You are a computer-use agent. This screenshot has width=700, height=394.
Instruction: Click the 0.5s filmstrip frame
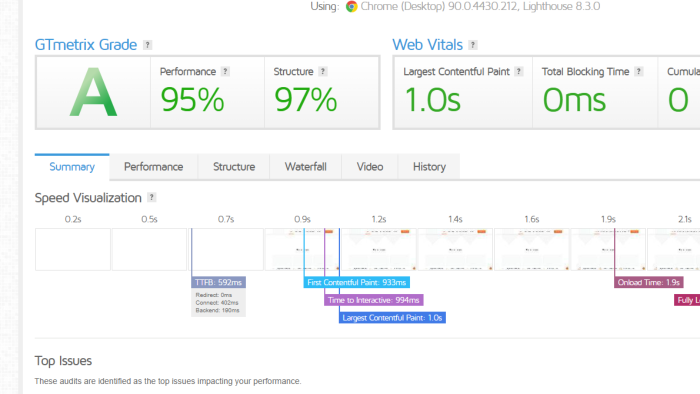(x=150, y=249)
